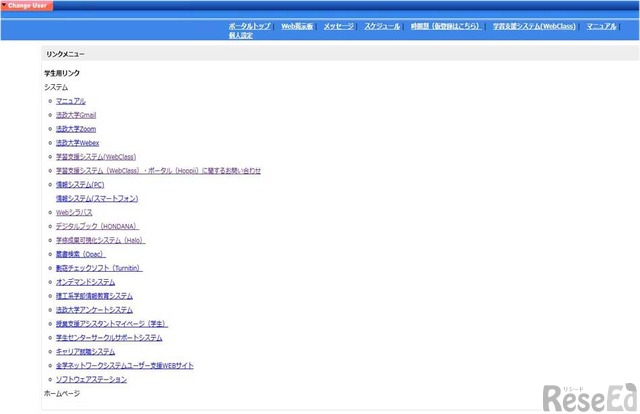This screenshot has height=414, width=640.
Task: Open the 剽窃チェックソフト (Turnitin) link
Action: coord(99,268)
